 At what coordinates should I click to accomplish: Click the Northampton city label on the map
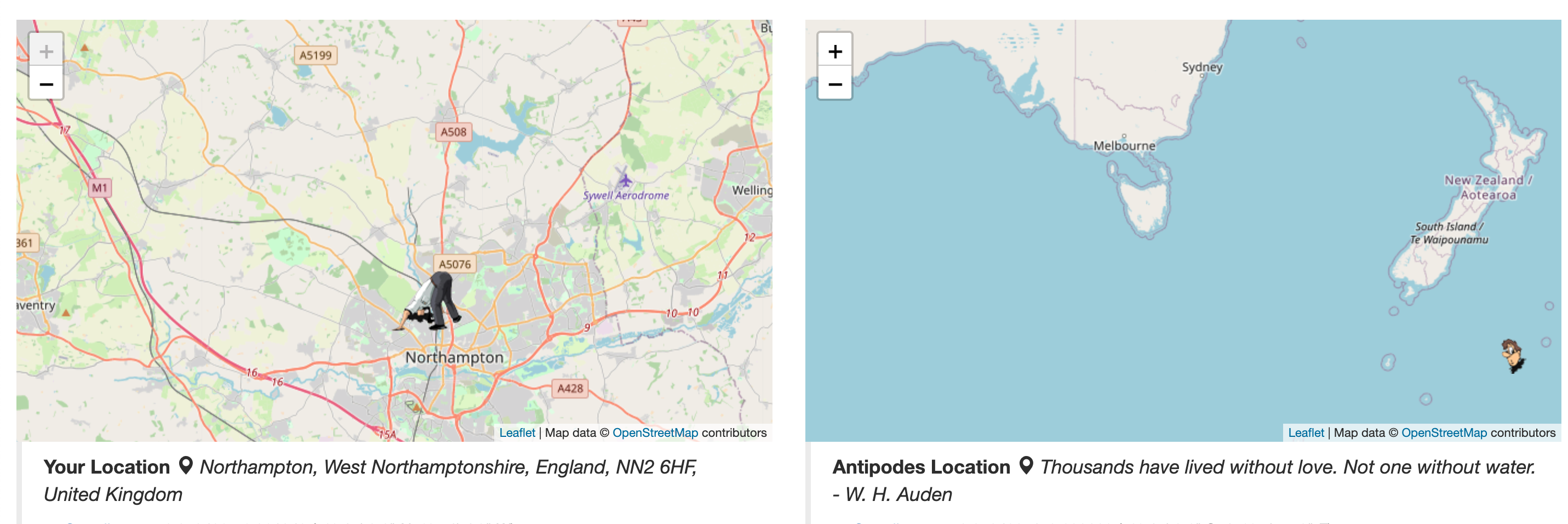pyautogui.click(x=454, y=358)
